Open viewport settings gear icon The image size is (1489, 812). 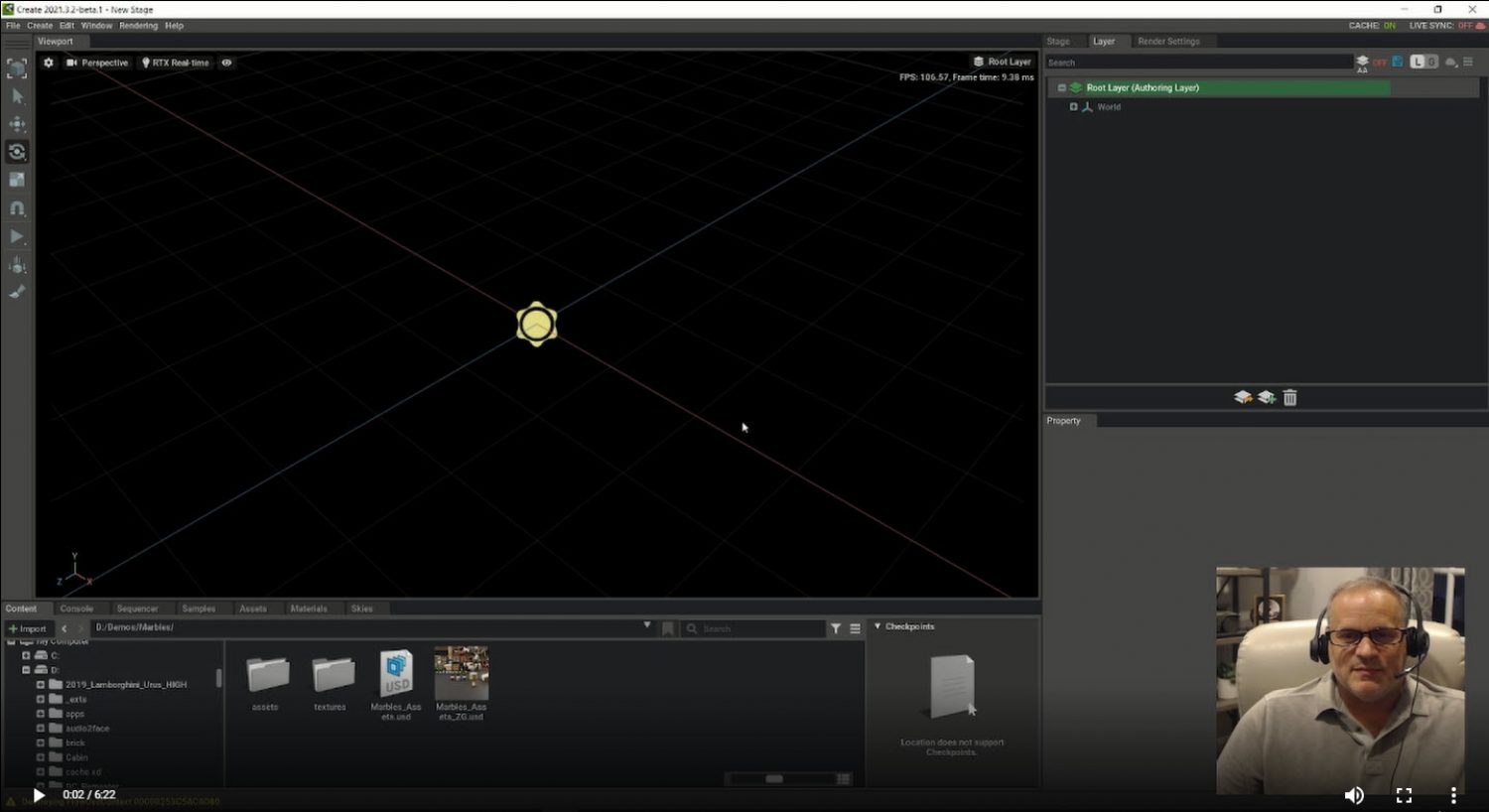49,63
